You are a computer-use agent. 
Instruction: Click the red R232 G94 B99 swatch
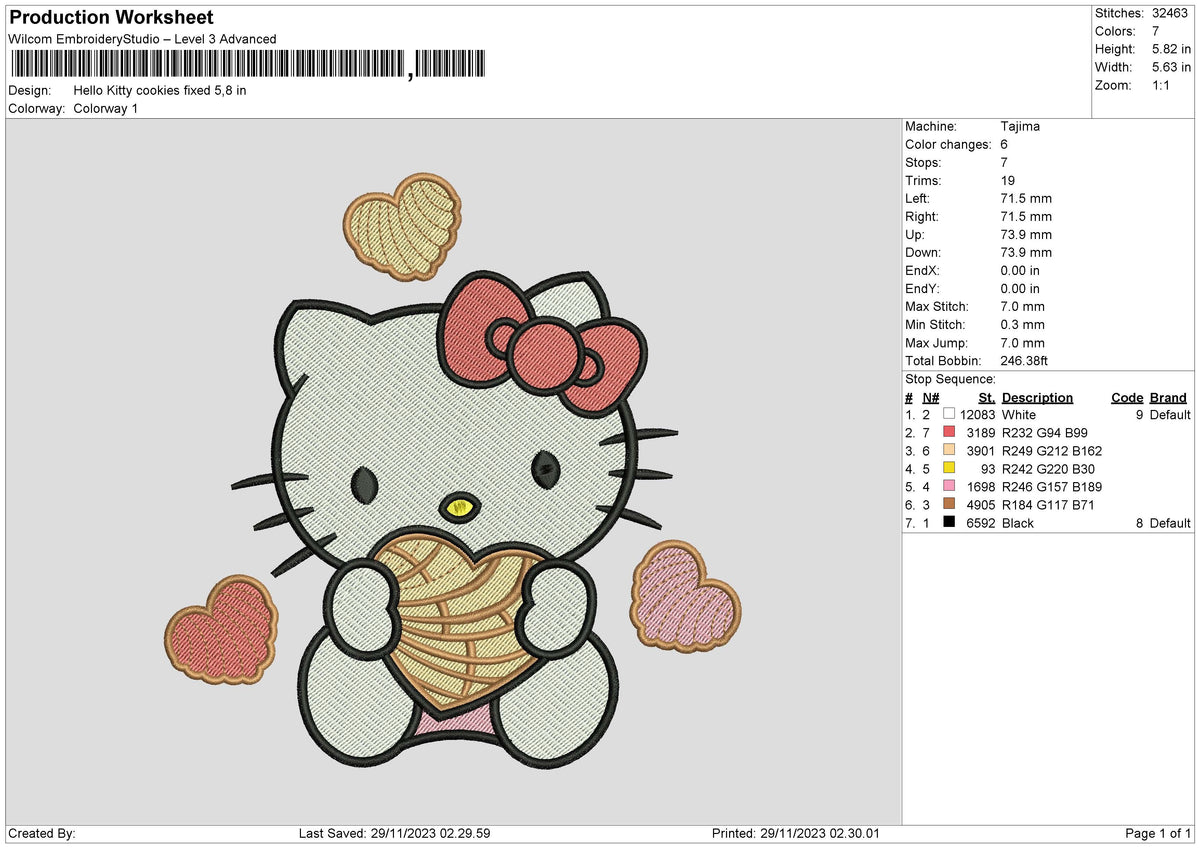click(x=949, y=432)
